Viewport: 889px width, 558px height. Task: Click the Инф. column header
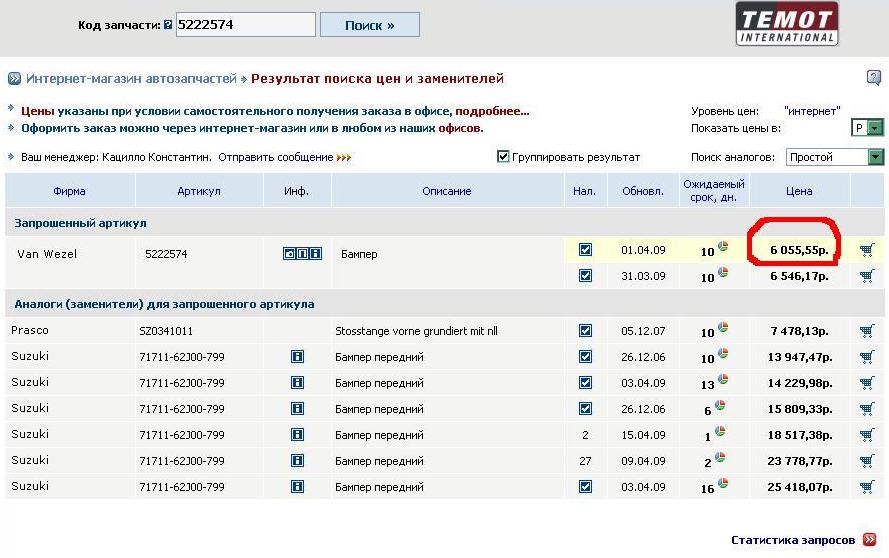[297, 191]
